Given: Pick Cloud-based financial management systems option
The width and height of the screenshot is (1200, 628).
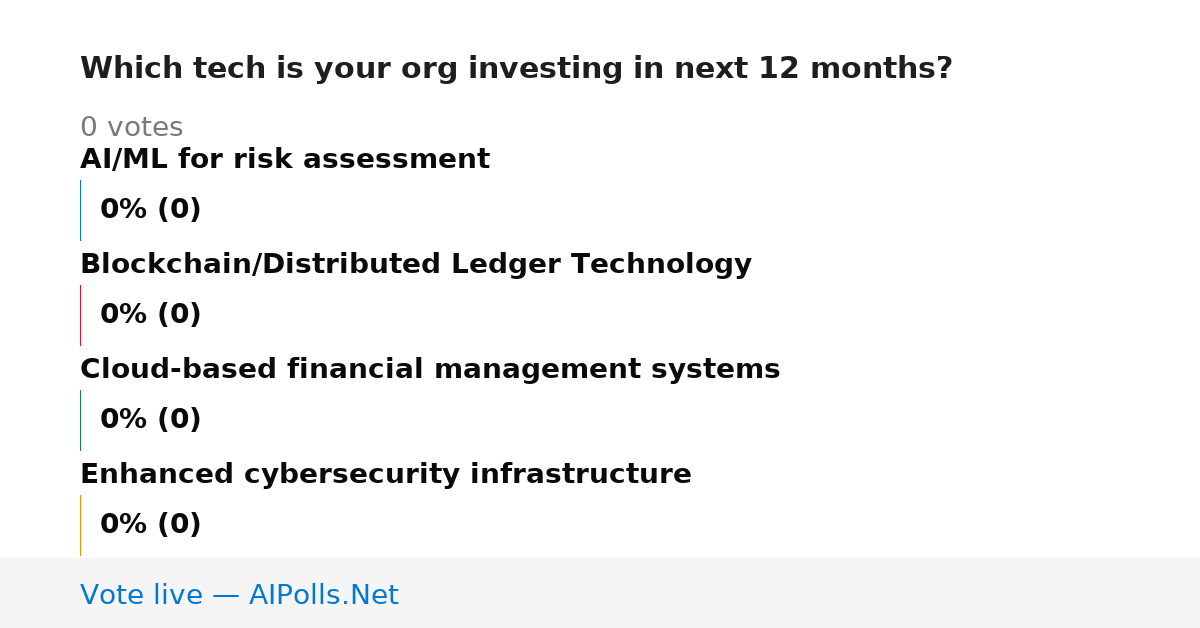Looking at the screenshot, I should coord(430,369).
